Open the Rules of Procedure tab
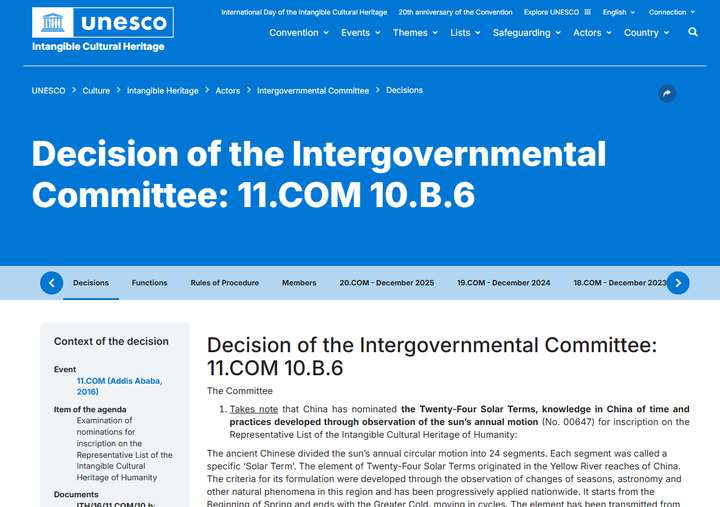 click(x=225, y=283)
